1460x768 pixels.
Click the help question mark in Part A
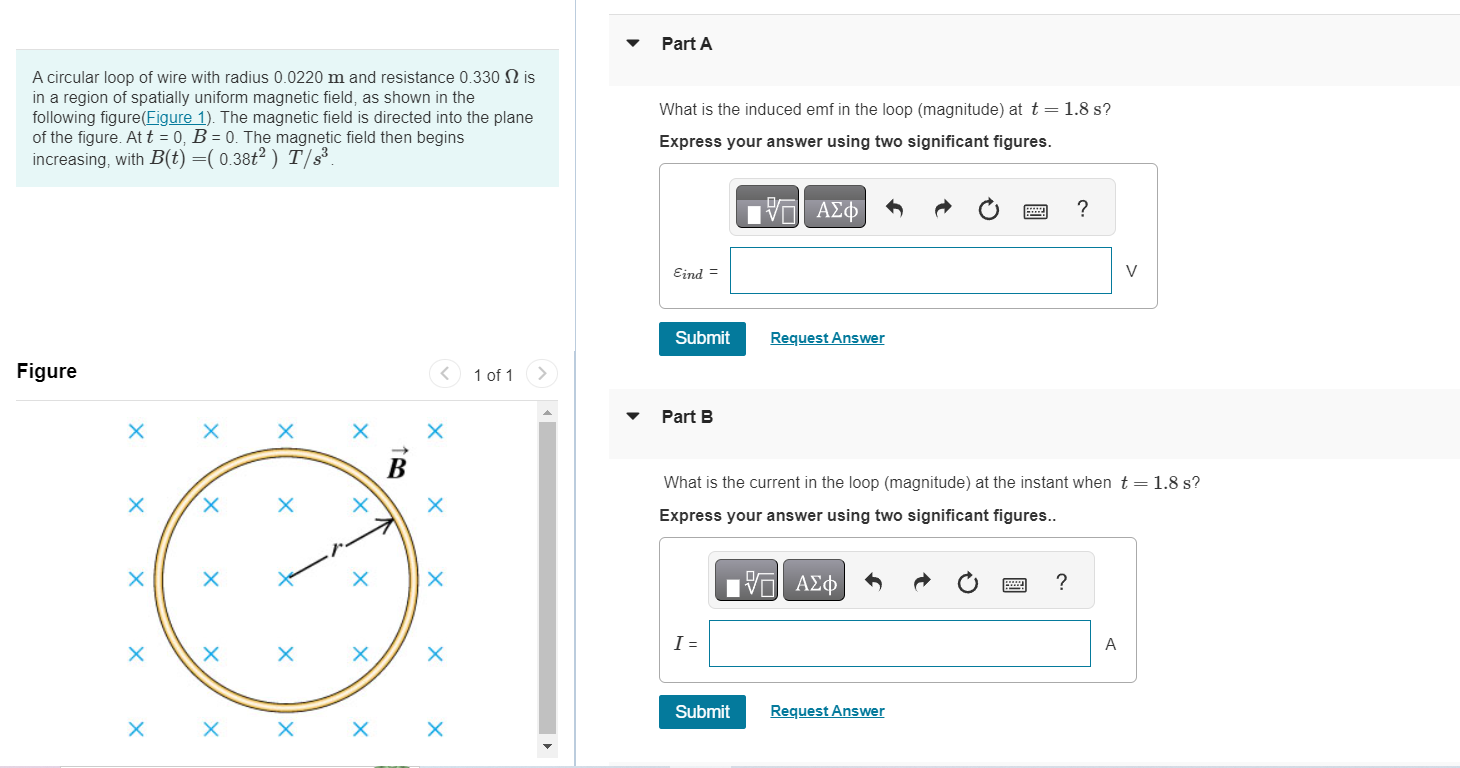[1082, 208]
